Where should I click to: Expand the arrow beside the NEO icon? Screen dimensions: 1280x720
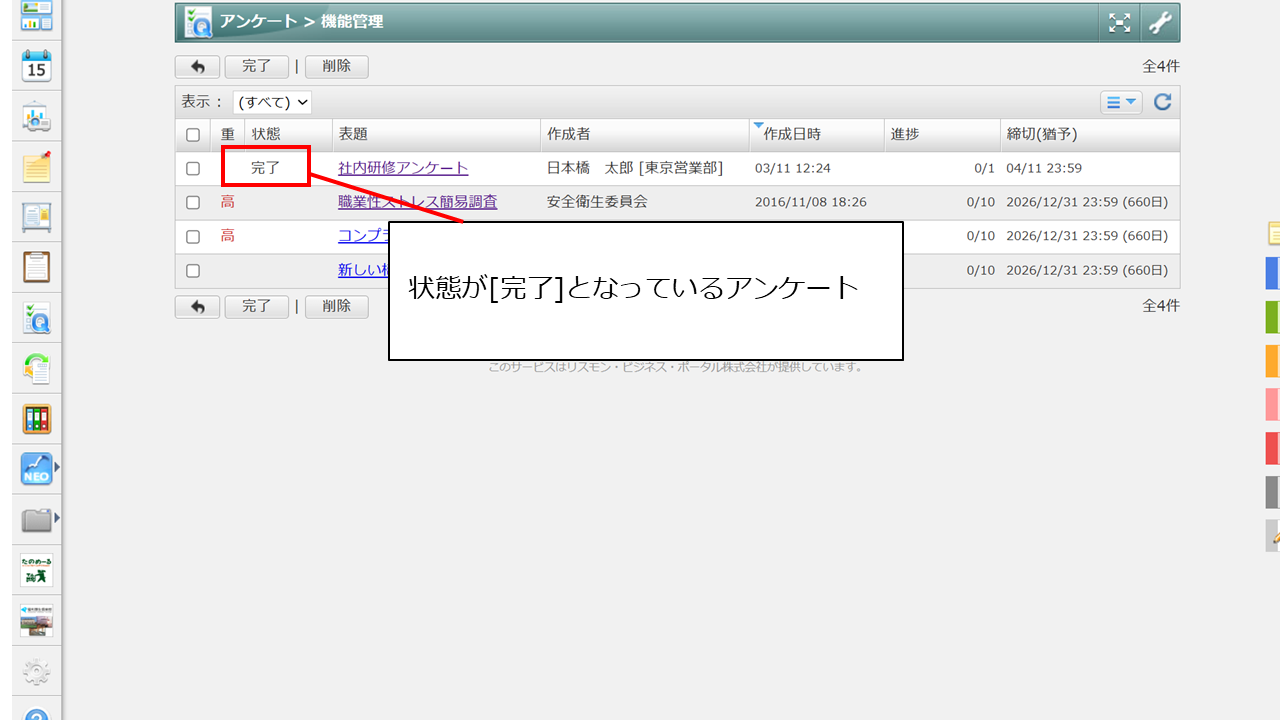pyautogui.click(x=57, y=467)
